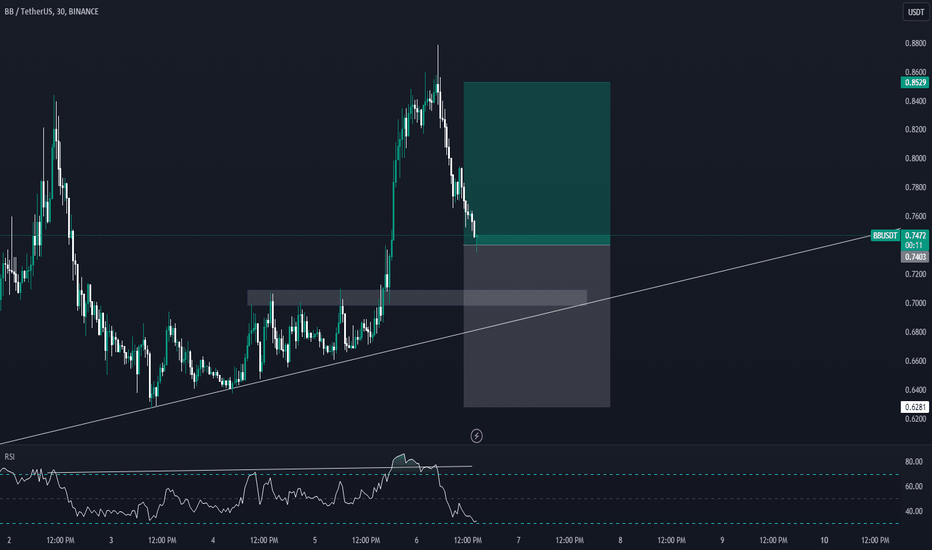
Task: Click the 0.6200 price scale label
Action: [915, 419]
